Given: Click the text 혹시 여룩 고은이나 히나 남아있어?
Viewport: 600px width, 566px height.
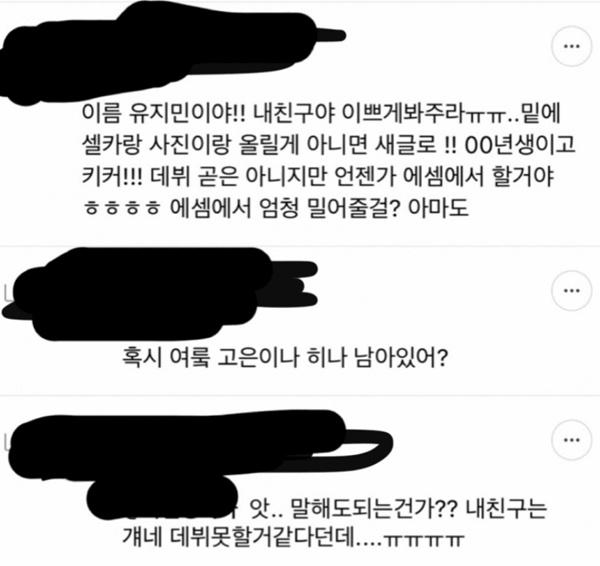Looking at the screenshot, I should 284,357.
